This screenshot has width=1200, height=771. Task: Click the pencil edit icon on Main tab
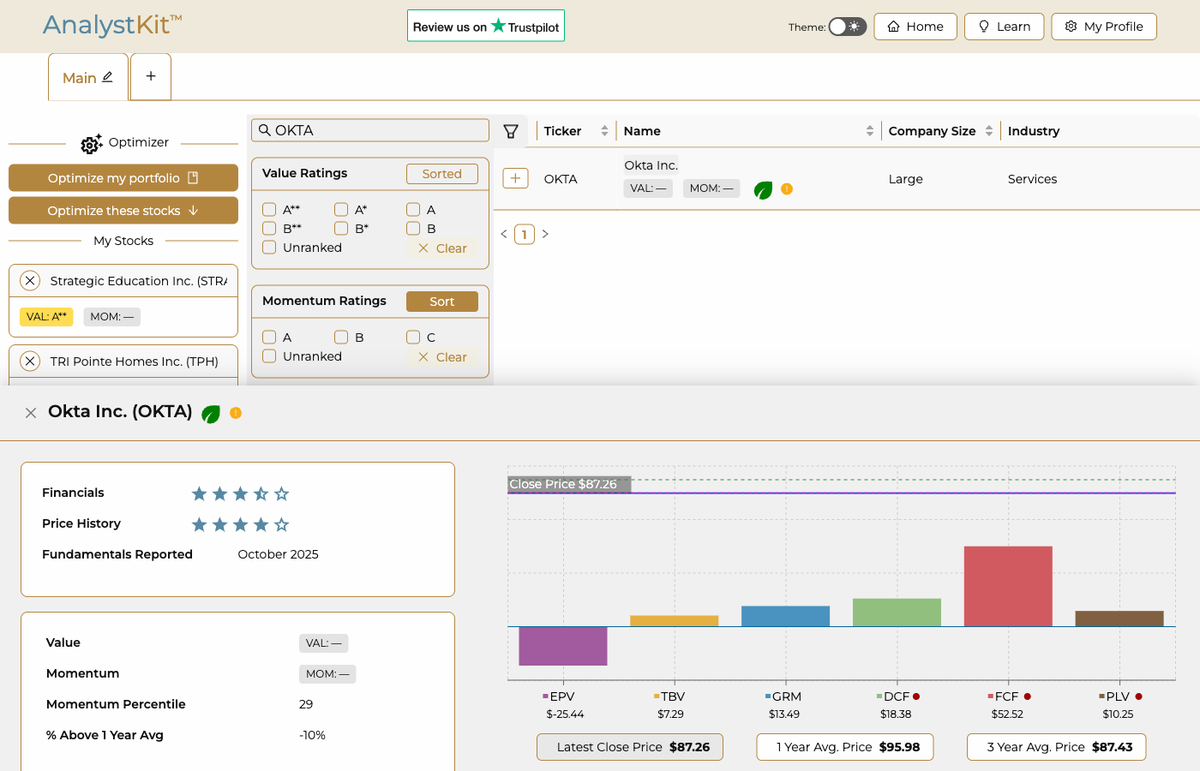[108, 77]
